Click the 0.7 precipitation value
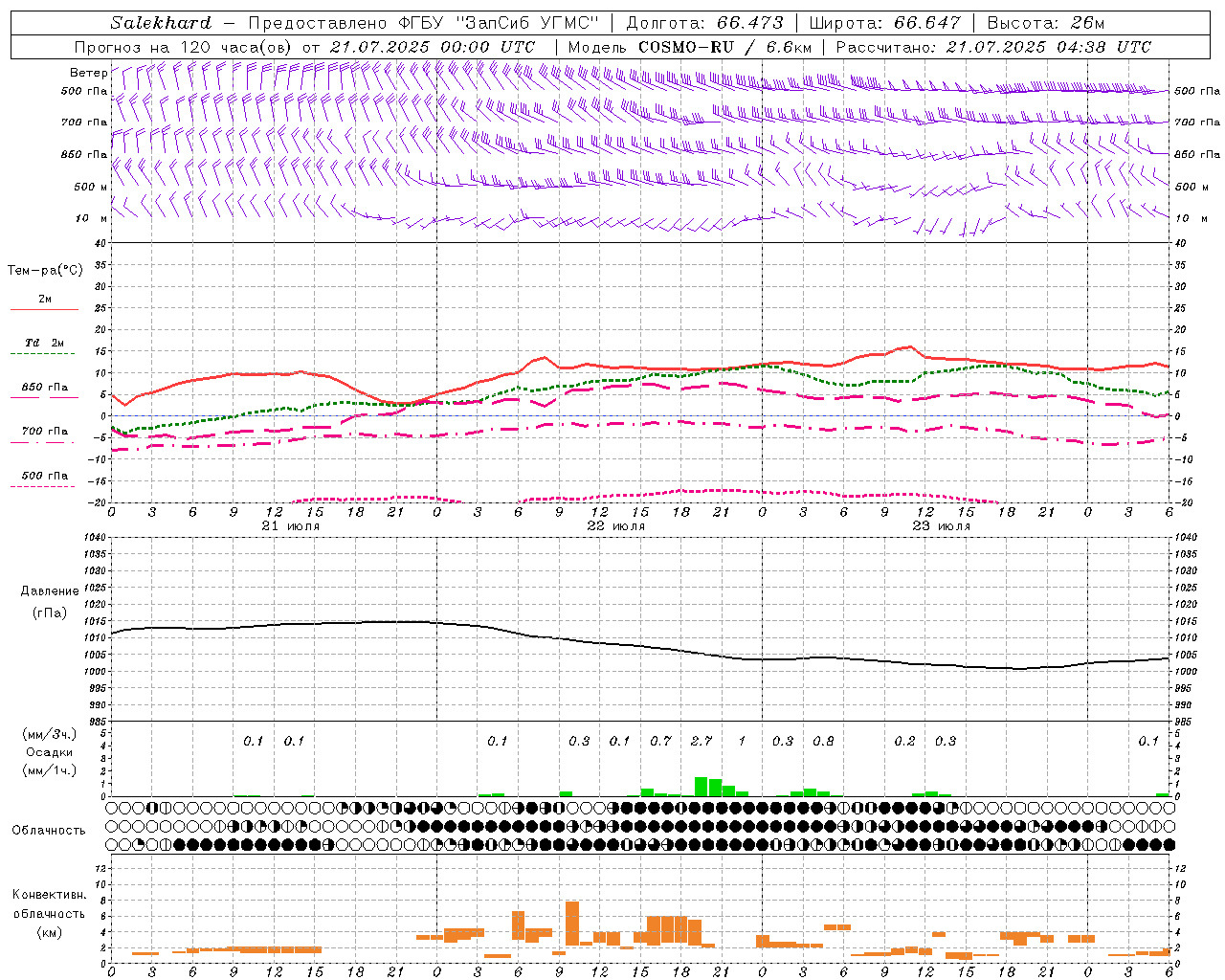This screenshot has width=1225, height=980. pos(660,742)
